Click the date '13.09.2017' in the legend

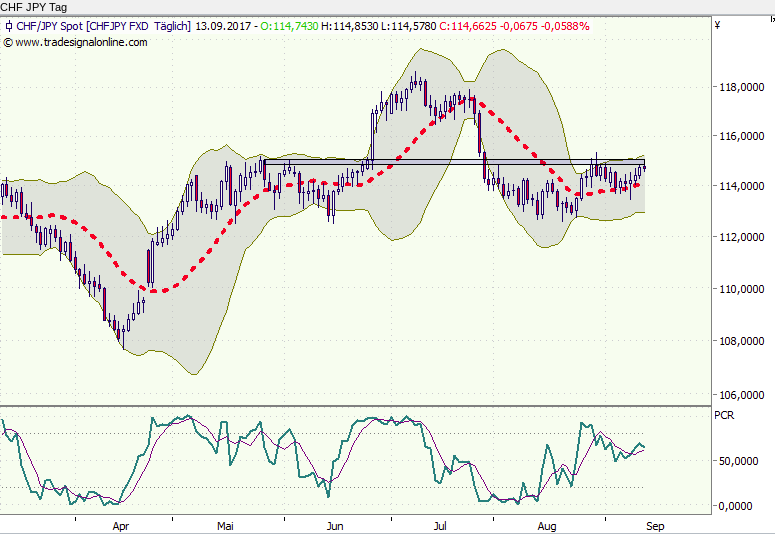(223, 26)
